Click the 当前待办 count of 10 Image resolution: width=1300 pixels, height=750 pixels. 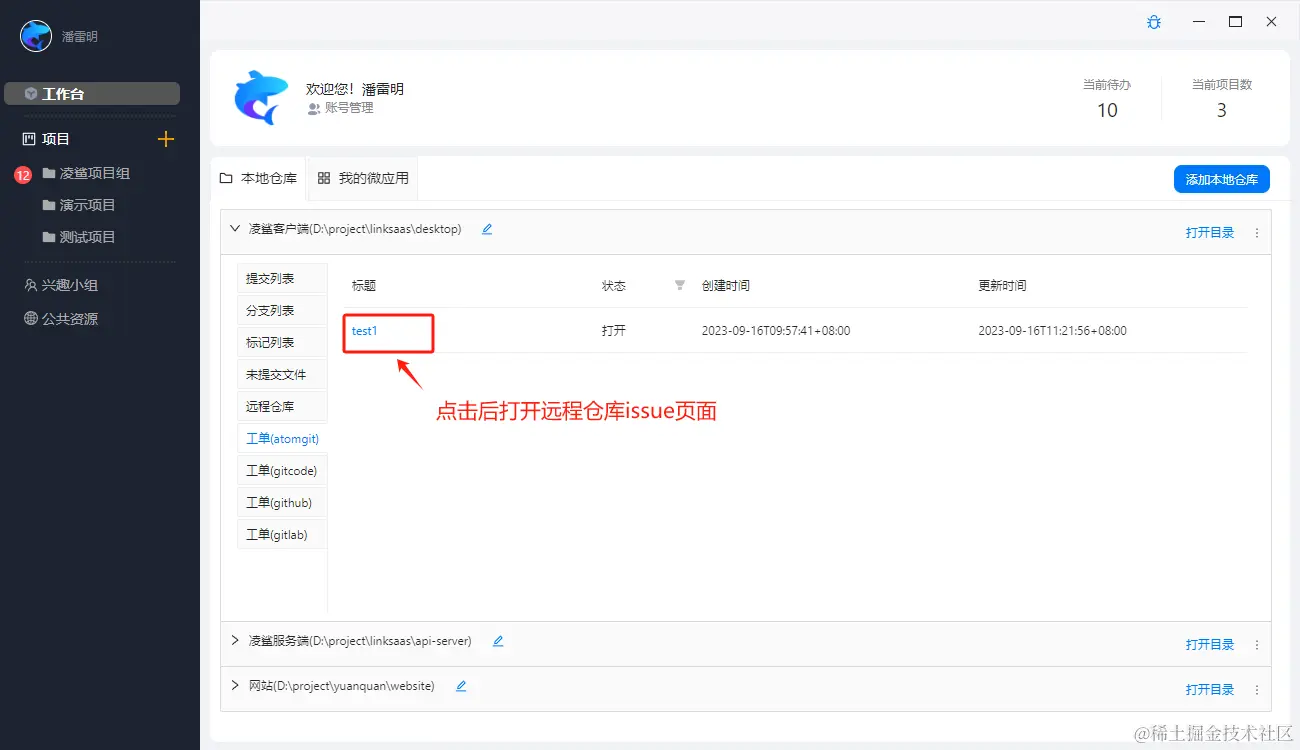[1107, 110]
